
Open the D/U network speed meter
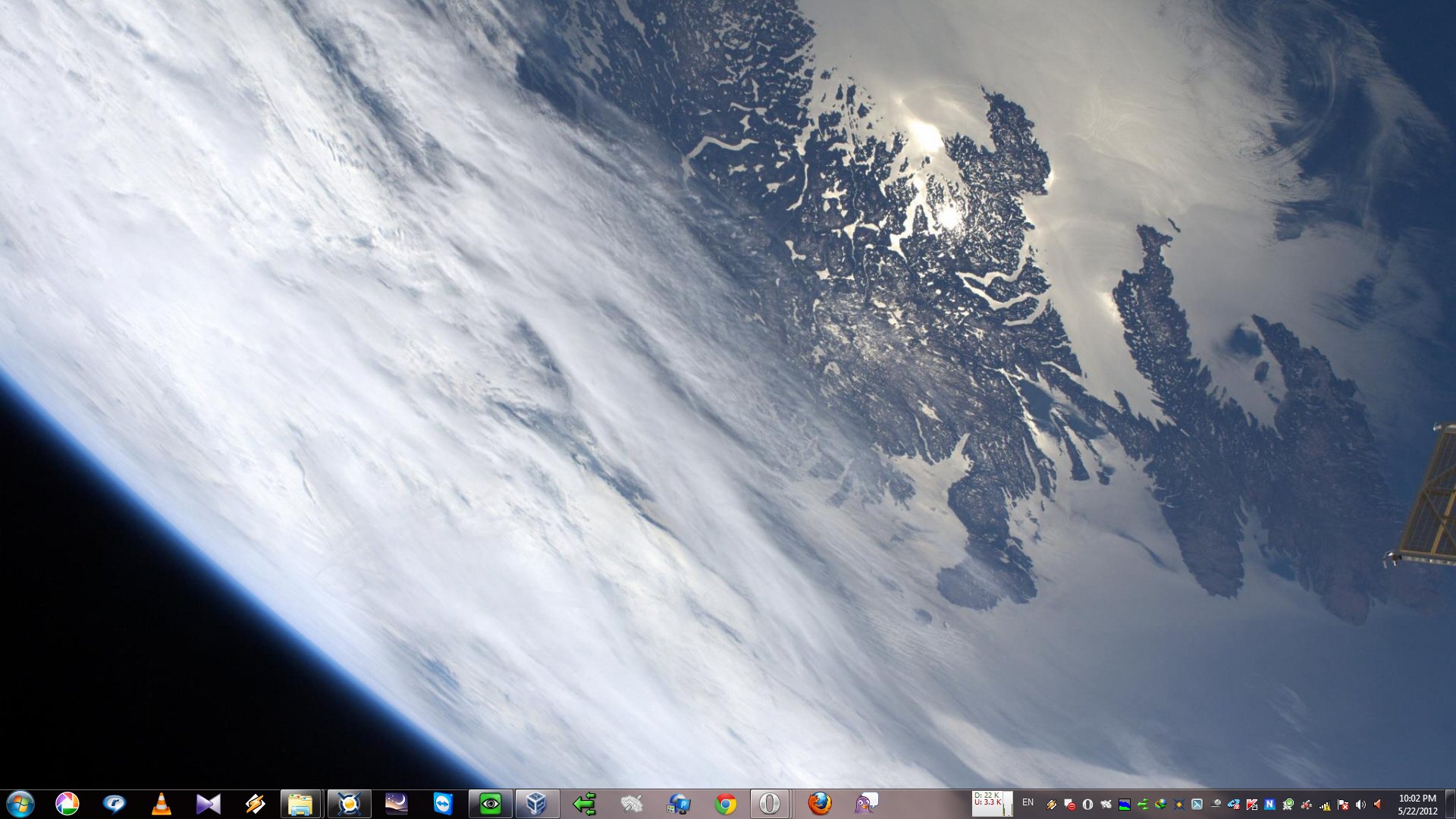(992, 804)
